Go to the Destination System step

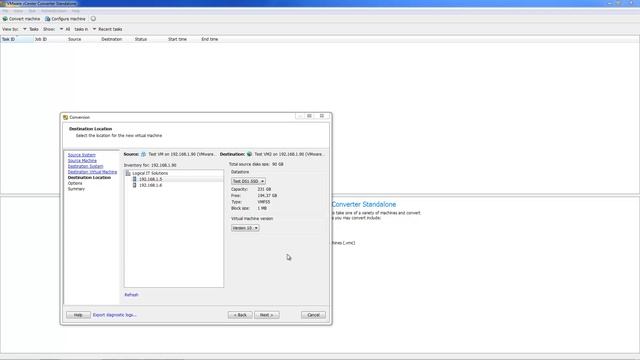[85, 167]
